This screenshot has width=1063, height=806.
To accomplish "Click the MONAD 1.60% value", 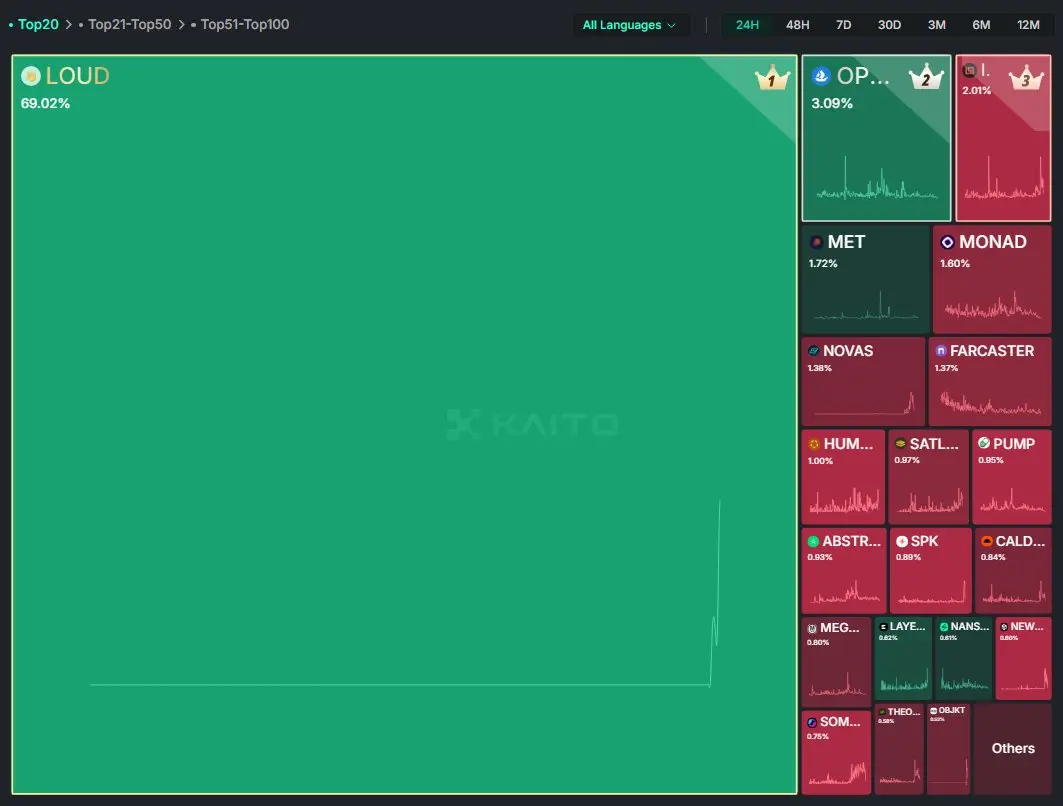I will (x=955, y=264).
